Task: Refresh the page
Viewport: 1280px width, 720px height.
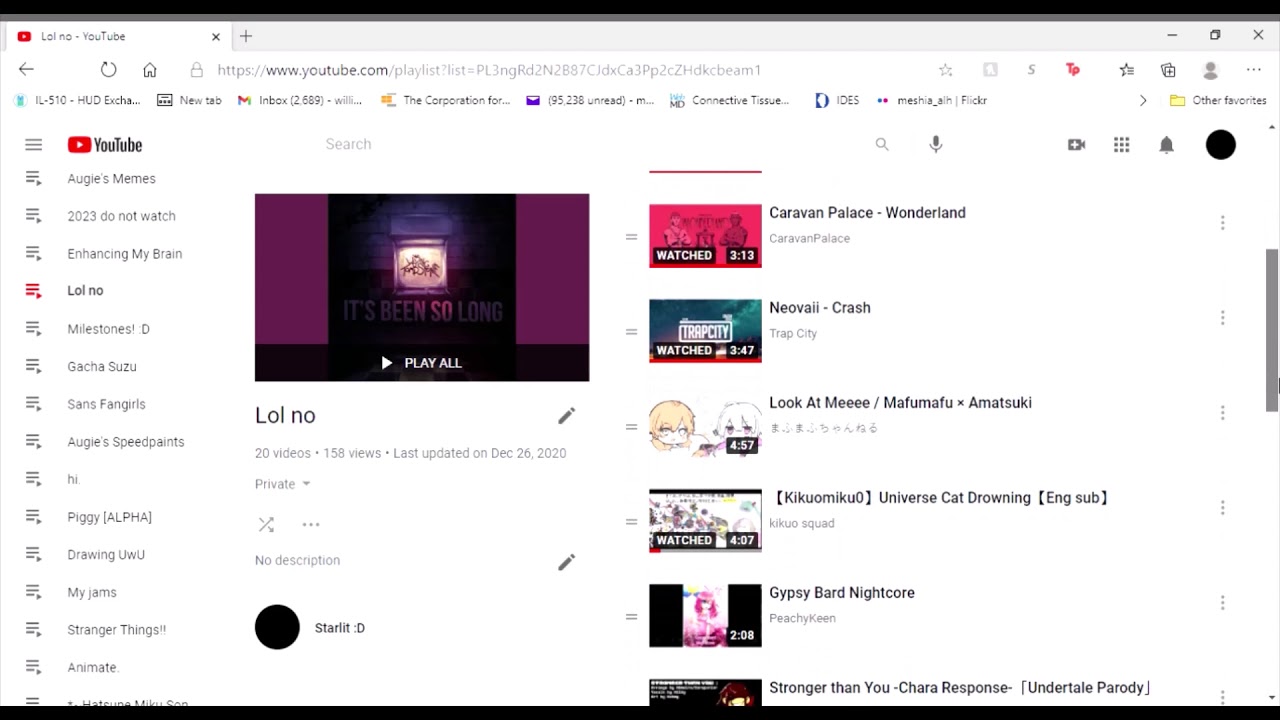Action: click(x=108, y=70)
